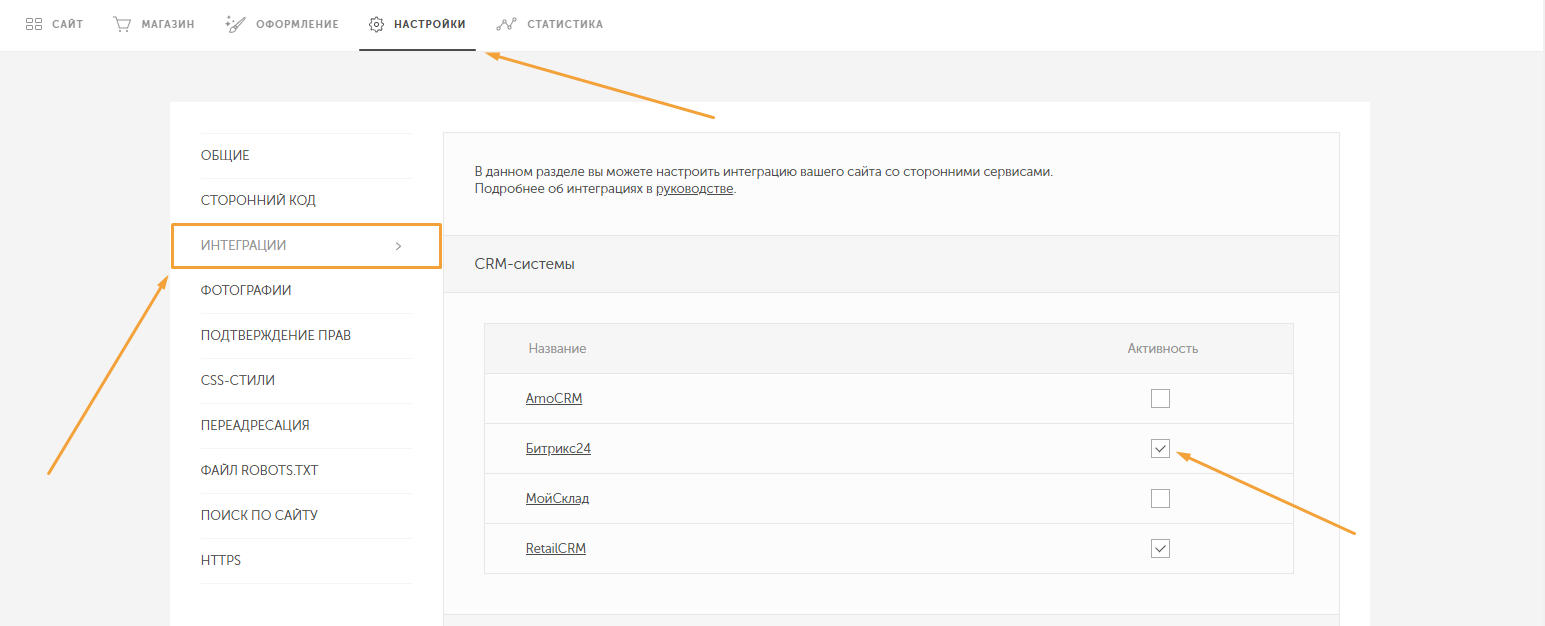
Task: Open the руководство link
Action: [x=694, y=189]
